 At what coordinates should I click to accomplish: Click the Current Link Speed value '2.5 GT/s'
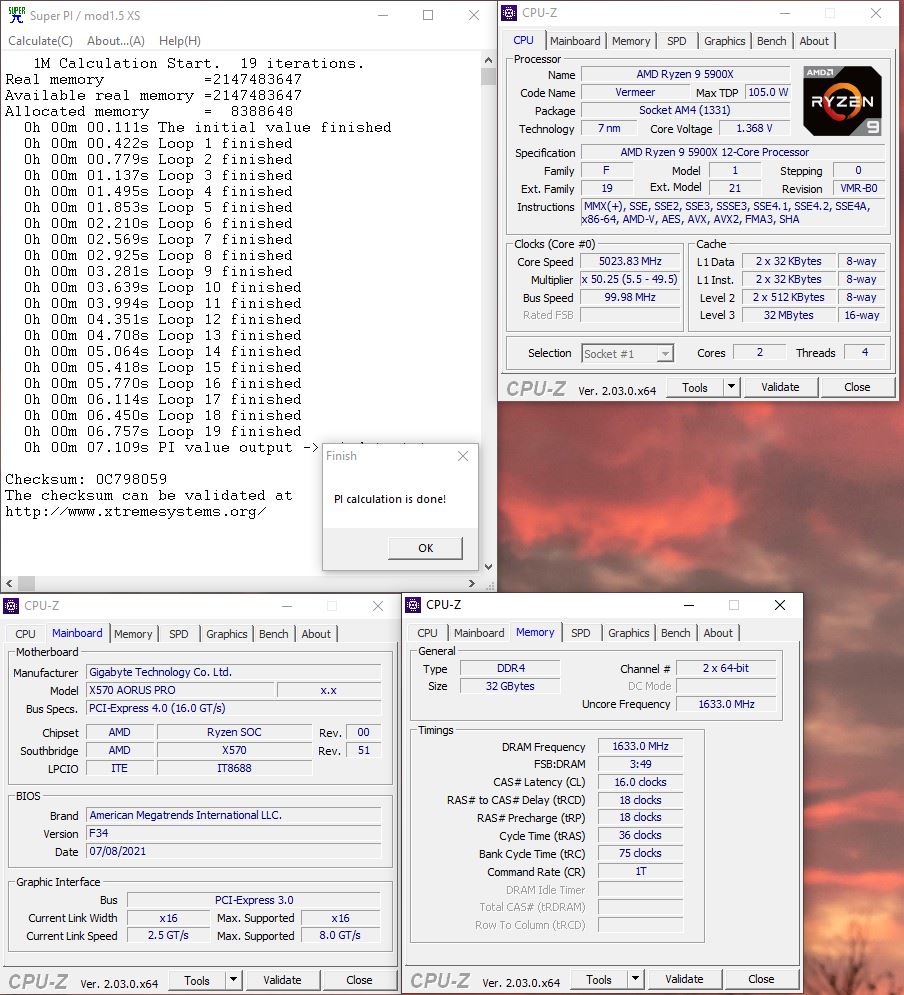pyautogui.click(x=168, y=935)
